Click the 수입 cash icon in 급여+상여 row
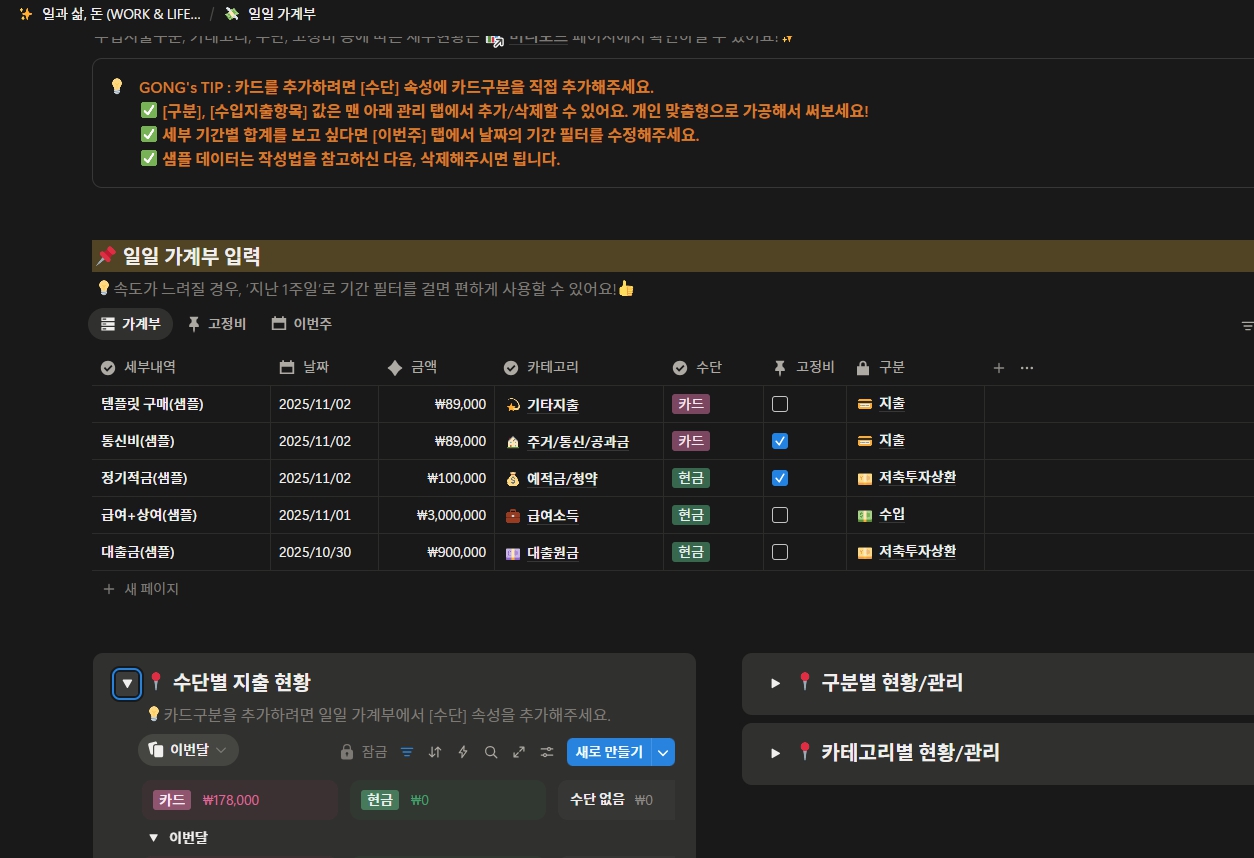The image size is (1254, 858). click(865, 515)
